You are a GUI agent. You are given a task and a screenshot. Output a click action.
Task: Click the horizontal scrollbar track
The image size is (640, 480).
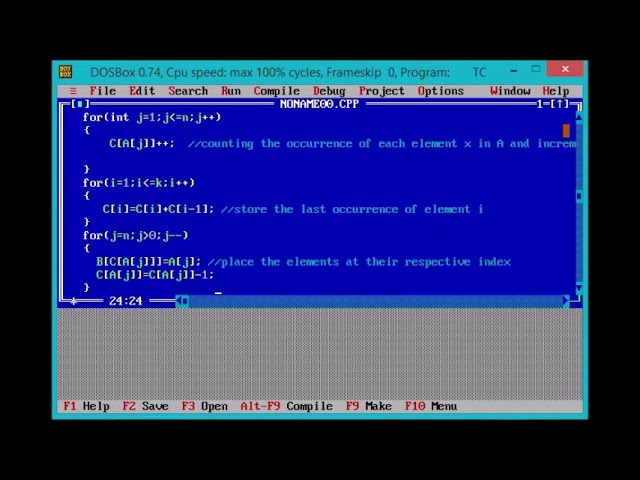tap(376, 301)
